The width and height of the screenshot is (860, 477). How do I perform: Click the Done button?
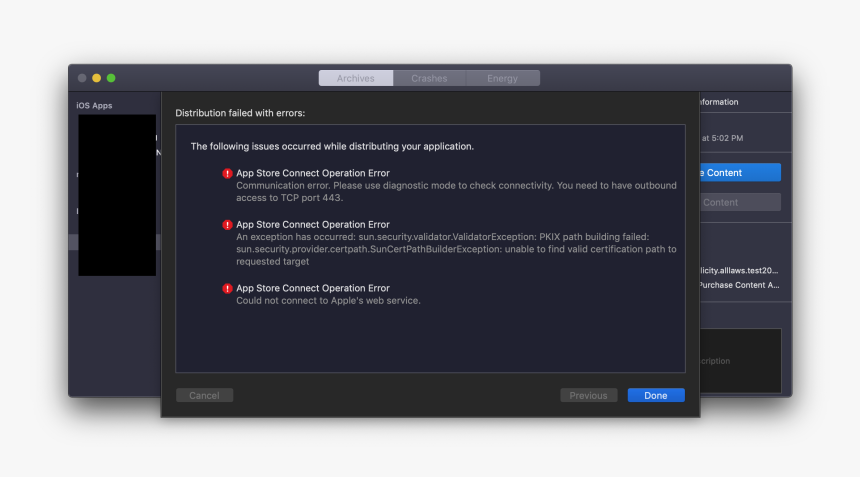[x=656, y=395]
